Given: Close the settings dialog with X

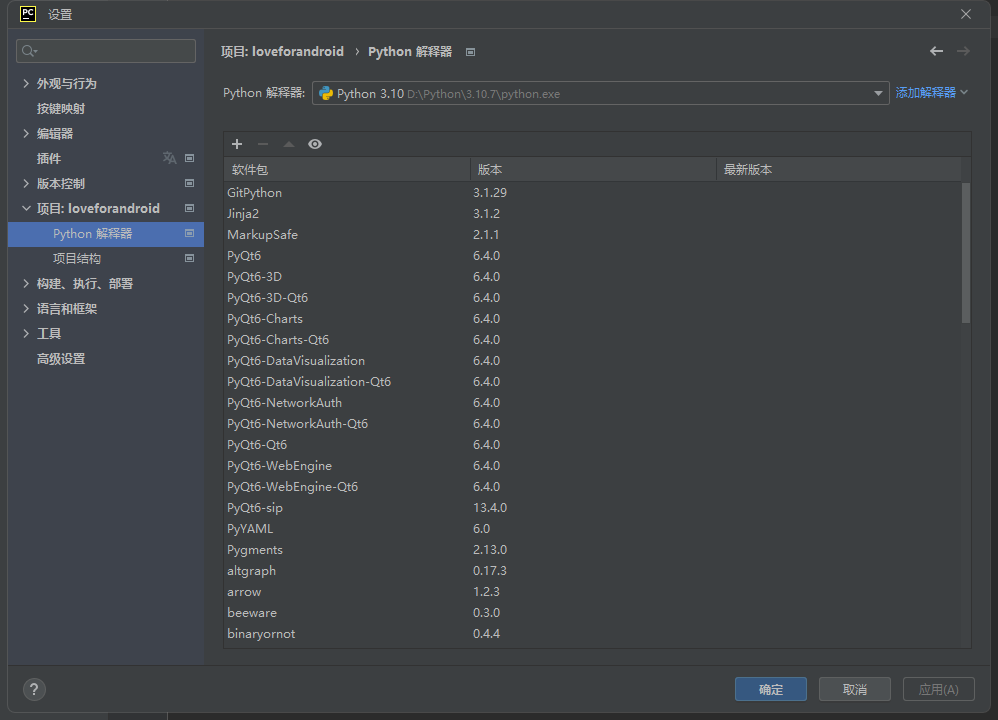Looking at the screenshot, I should coord(966,14).
